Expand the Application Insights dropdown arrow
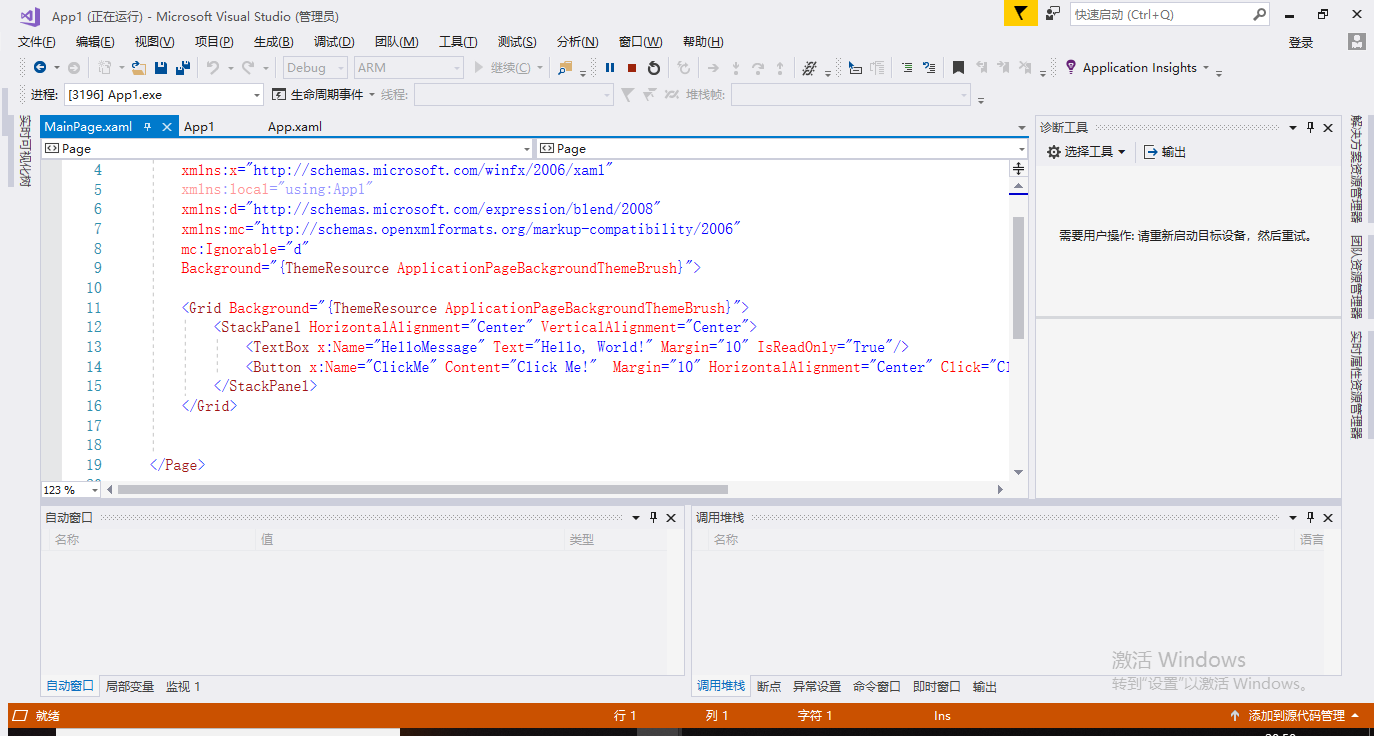This screenshot has width=1374, height=736. (x=1206, y=68)
